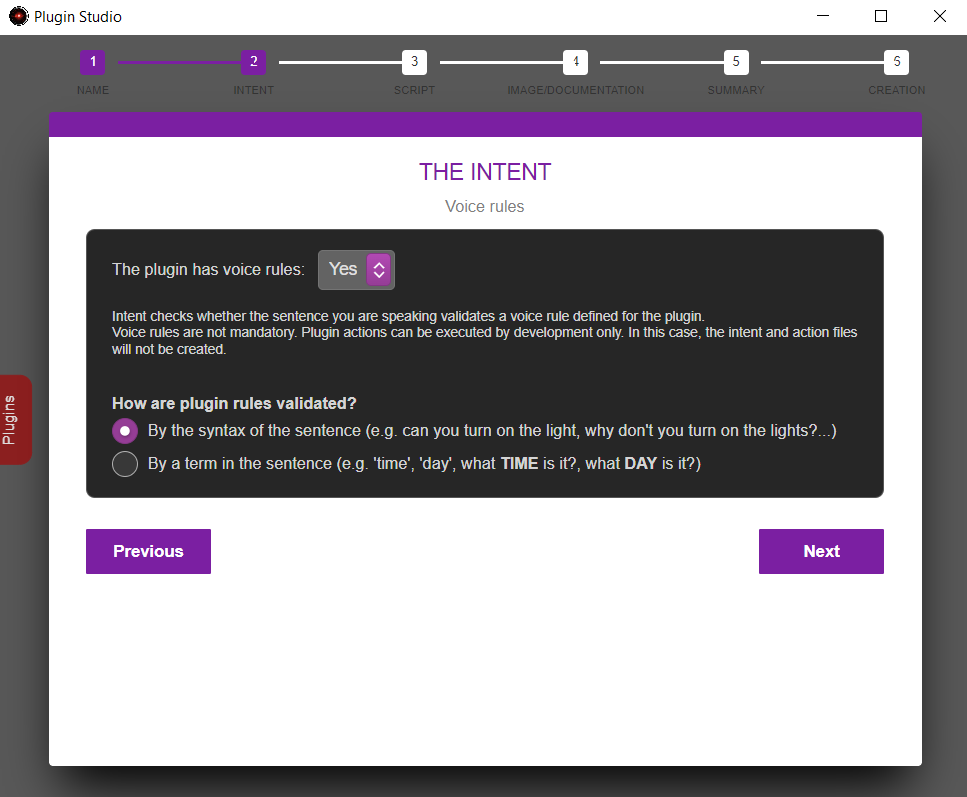Click the NAME step label
The width and height of the screenshot is (967, 797).
point(93,90)
